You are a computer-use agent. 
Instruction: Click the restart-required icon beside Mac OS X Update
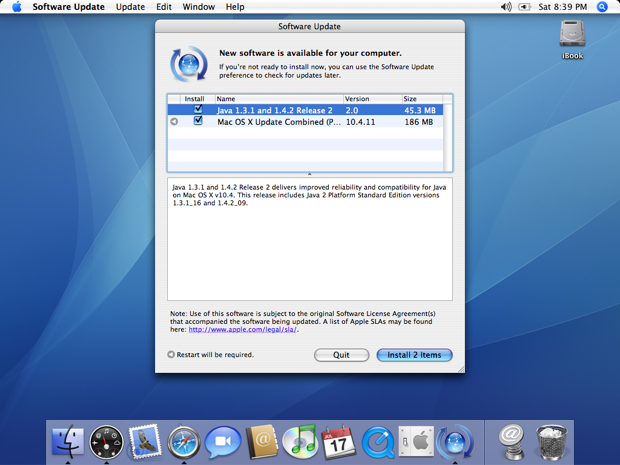pos(174,122)
